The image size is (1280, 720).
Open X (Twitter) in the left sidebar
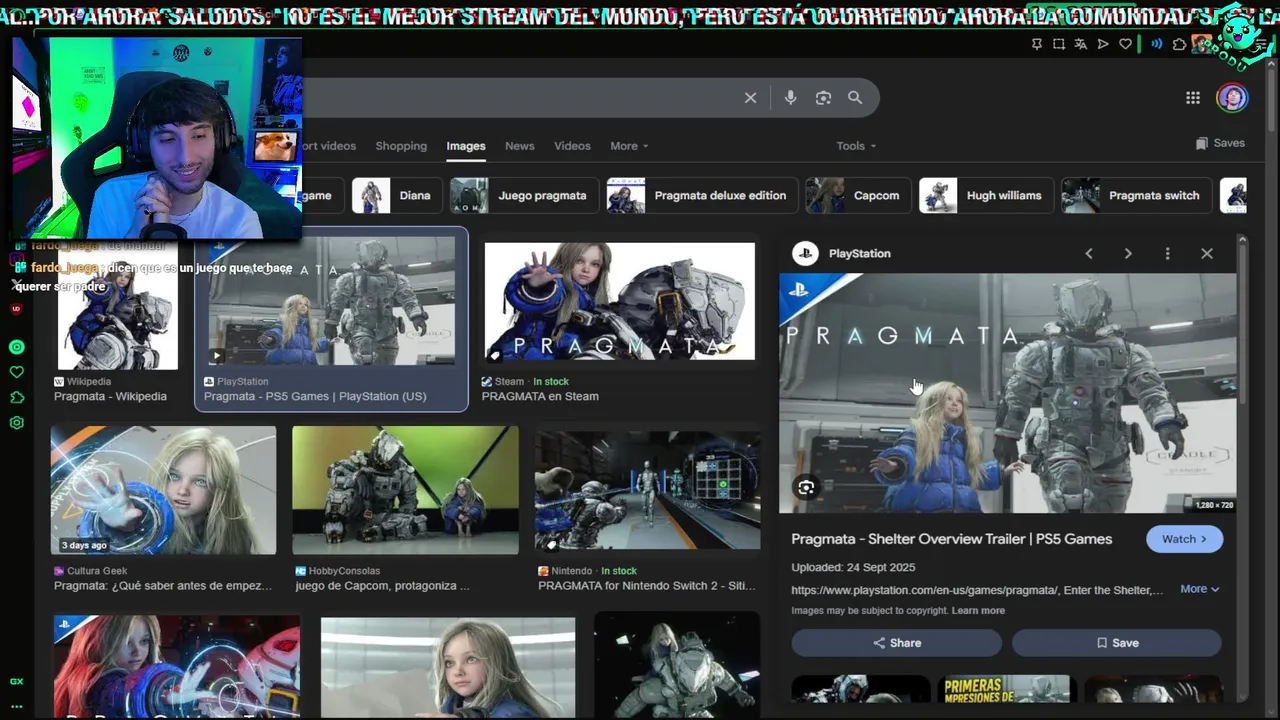click(x=16, y=284)
